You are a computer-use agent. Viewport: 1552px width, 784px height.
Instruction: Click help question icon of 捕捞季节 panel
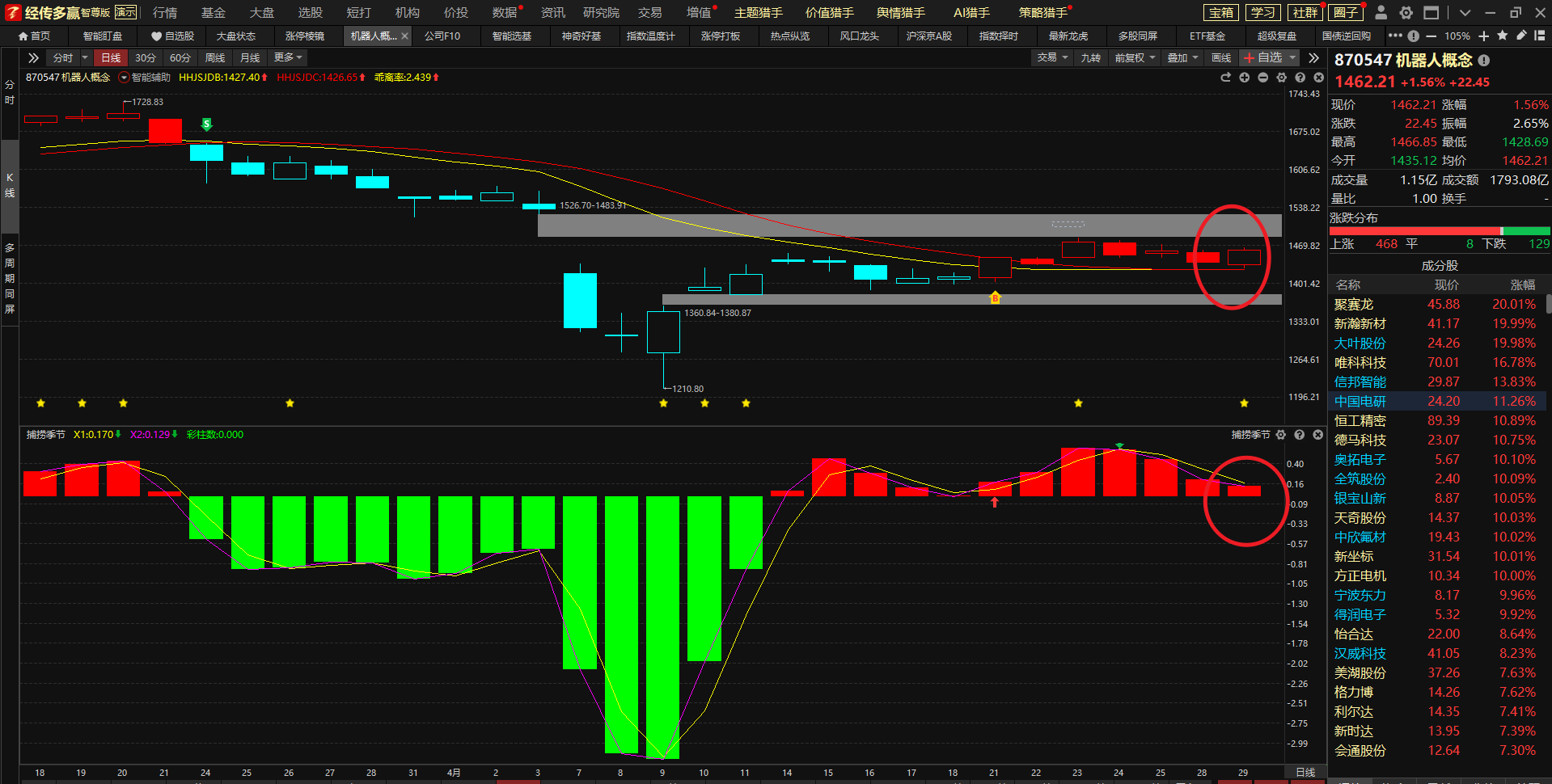tap(1299, 435)
